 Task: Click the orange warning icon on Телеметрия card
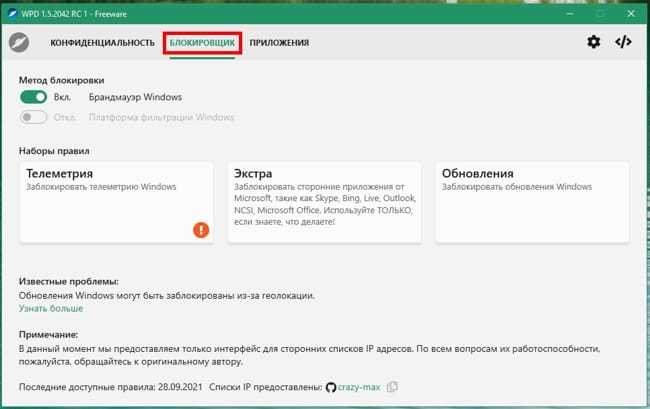(201, 230)
